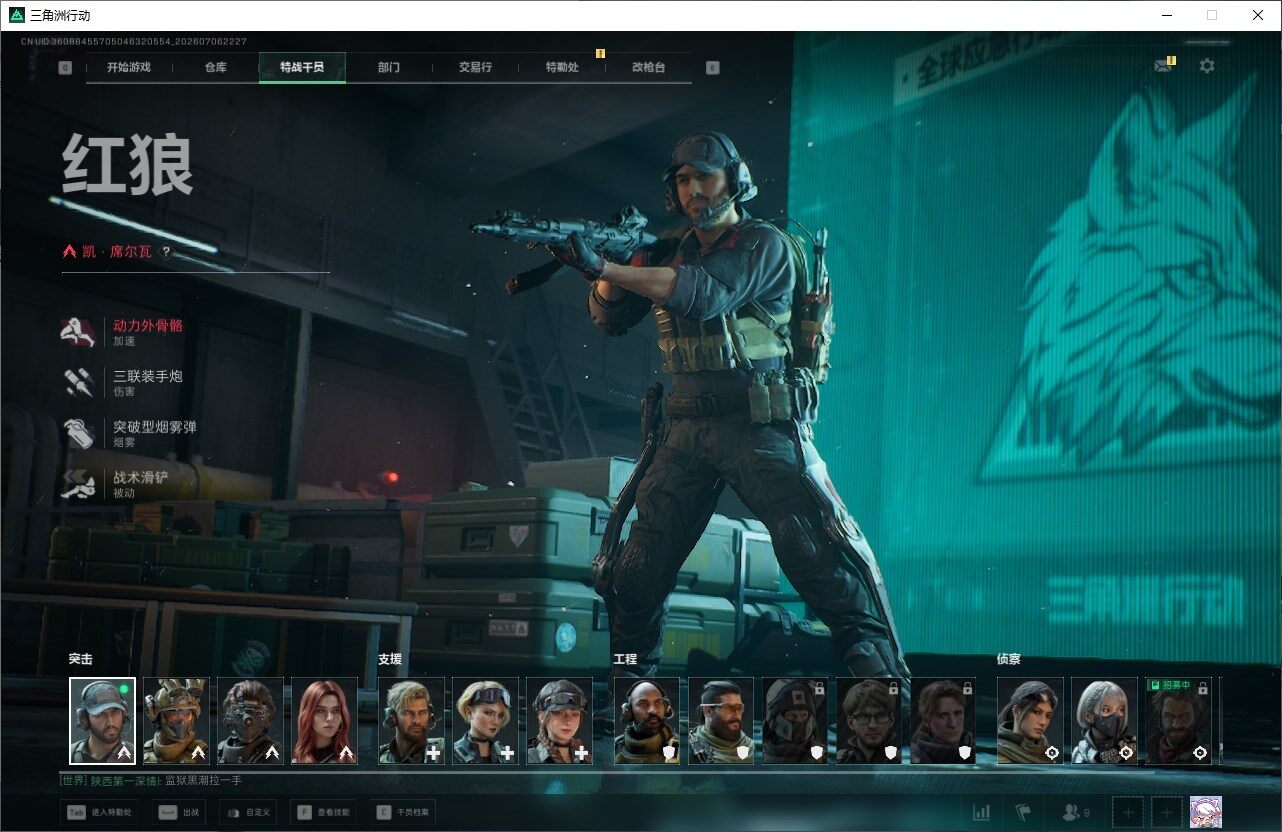The width and height of the screenshot is (1282, 832).
Task: Open the flag icon in bottom bar
Action: click(1023, 812)
